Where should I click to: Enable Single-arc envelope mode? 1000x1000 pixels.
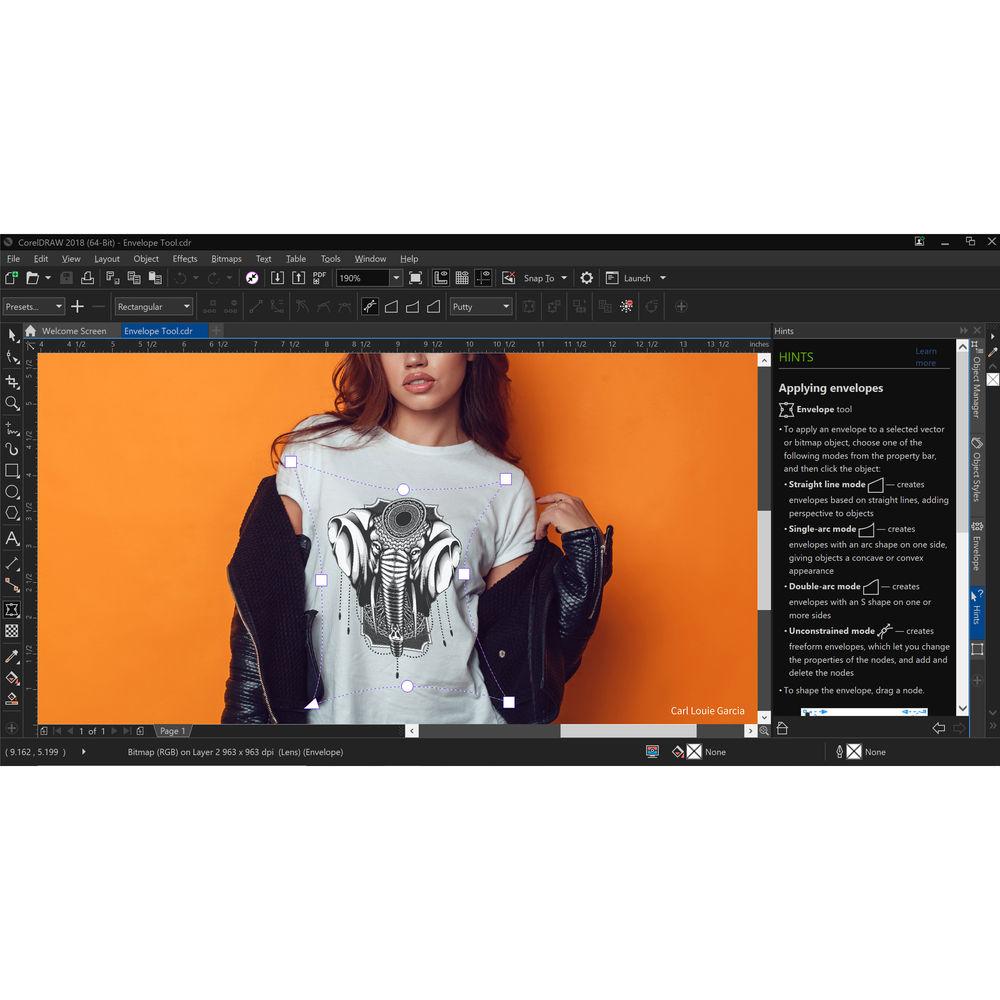pyautogui.click(x=413, y=306)
